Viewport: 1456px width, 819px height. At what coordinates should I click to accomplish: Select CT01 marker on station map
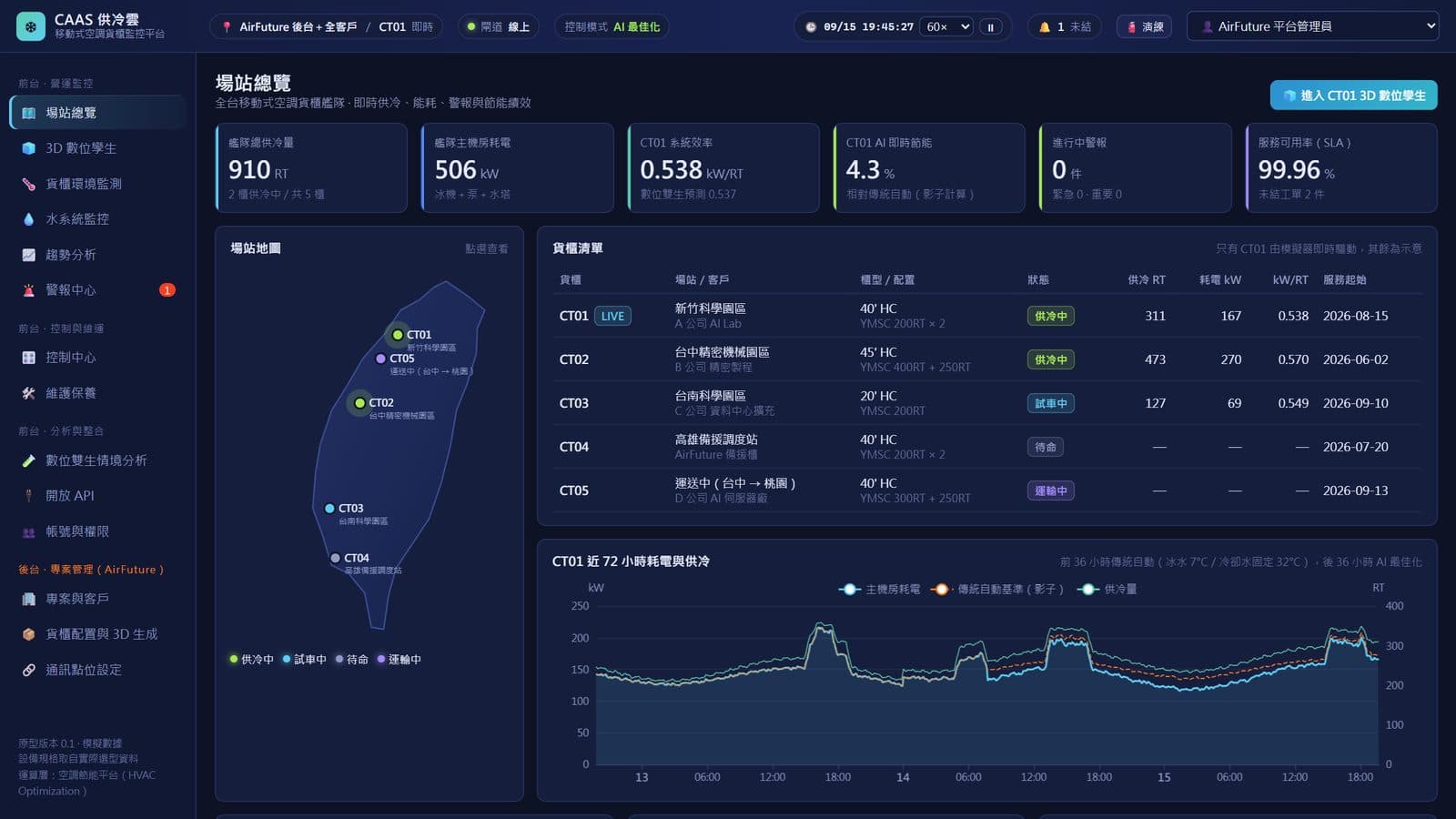tap(397, 335)
